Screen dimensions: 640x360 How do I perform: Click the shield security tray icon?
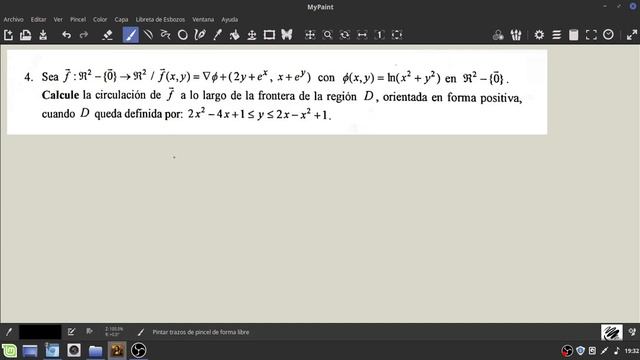[580, 351]
